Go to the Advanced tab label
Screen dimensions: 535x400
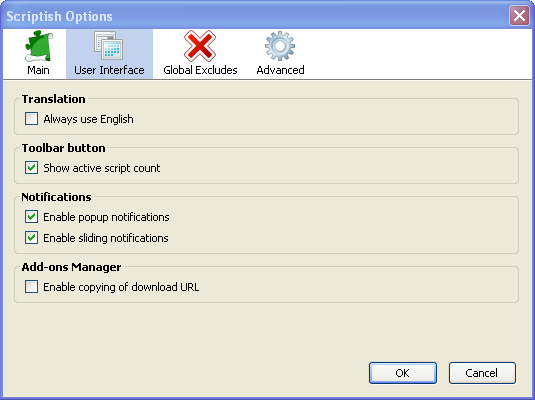tap(280, 70)
